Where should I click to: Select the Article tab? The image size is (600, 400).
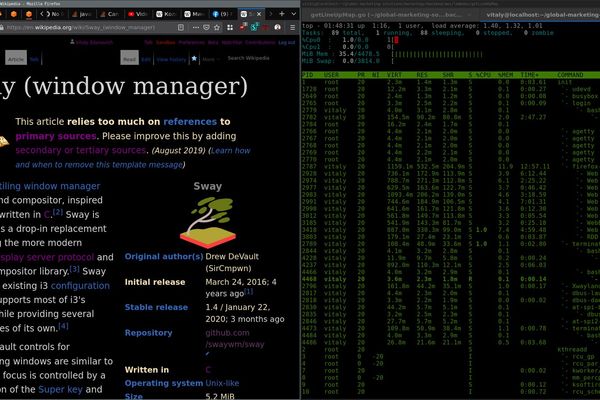(x=16, y=59)
